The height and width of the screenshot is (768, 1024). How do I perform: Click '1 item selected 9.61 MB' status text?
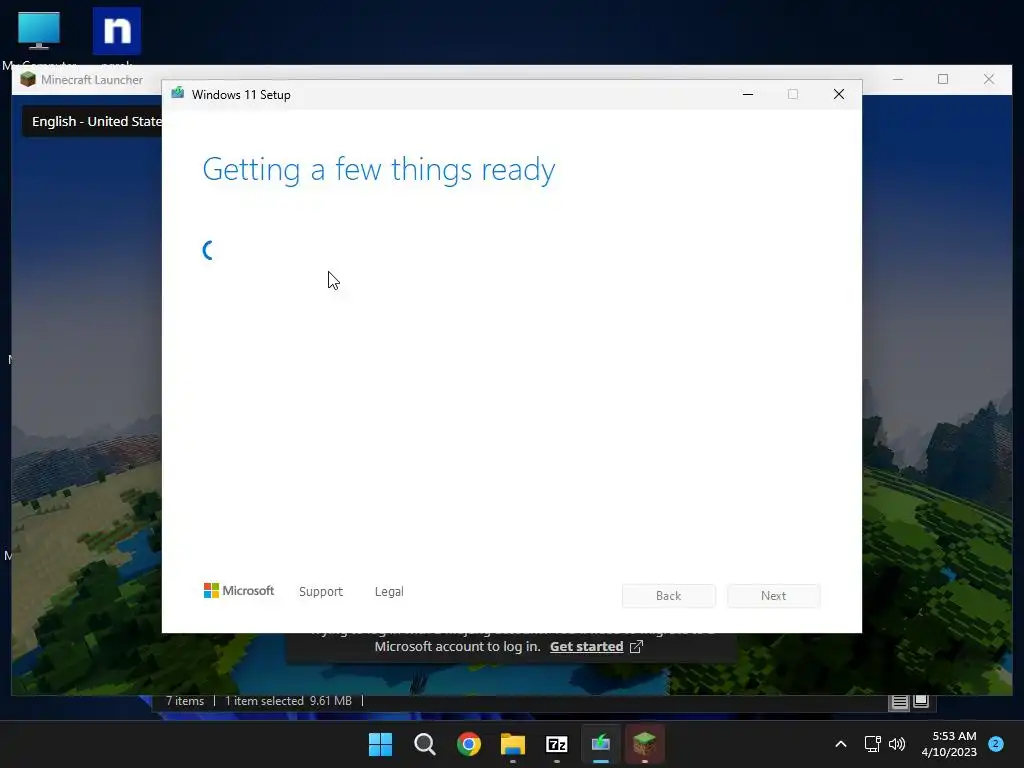click(x=288, y=701)
